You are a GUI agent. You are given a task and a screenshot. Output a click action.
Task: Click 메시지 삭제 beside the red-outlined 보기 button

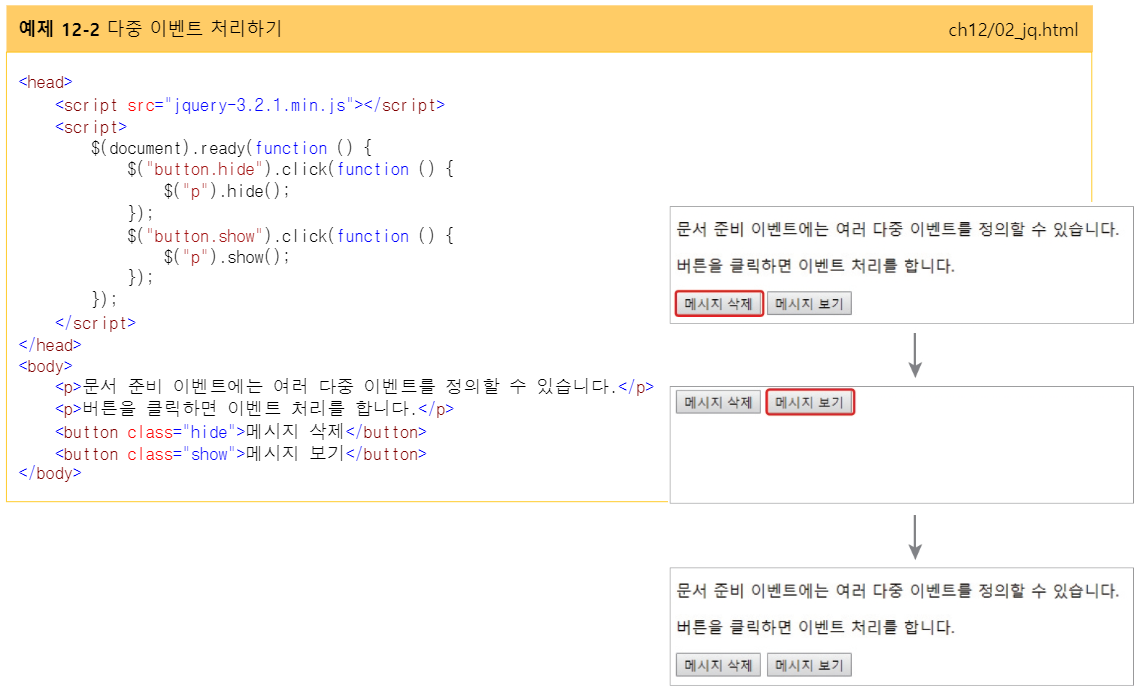click(x=719, y=402)
